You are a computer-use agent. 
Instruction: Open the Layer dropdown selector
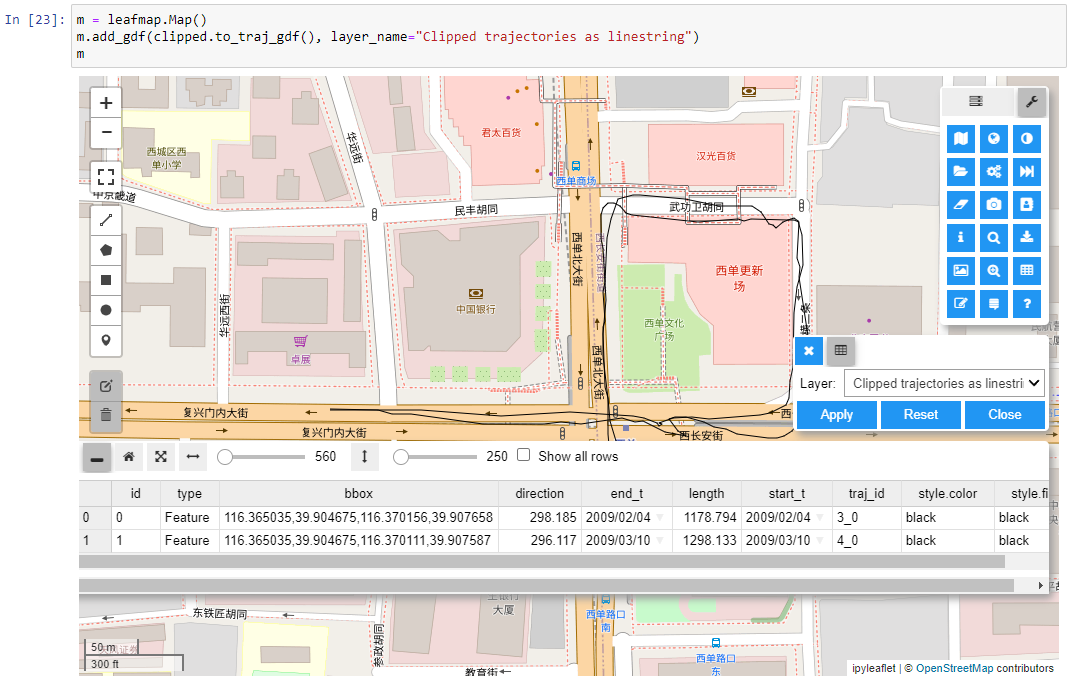point(943,383)
